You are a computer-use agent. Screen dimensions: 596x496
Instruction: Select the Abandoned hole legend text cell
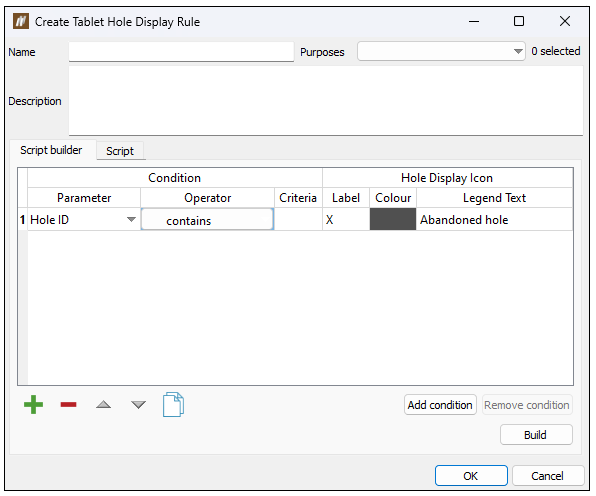tap(495, 219)
